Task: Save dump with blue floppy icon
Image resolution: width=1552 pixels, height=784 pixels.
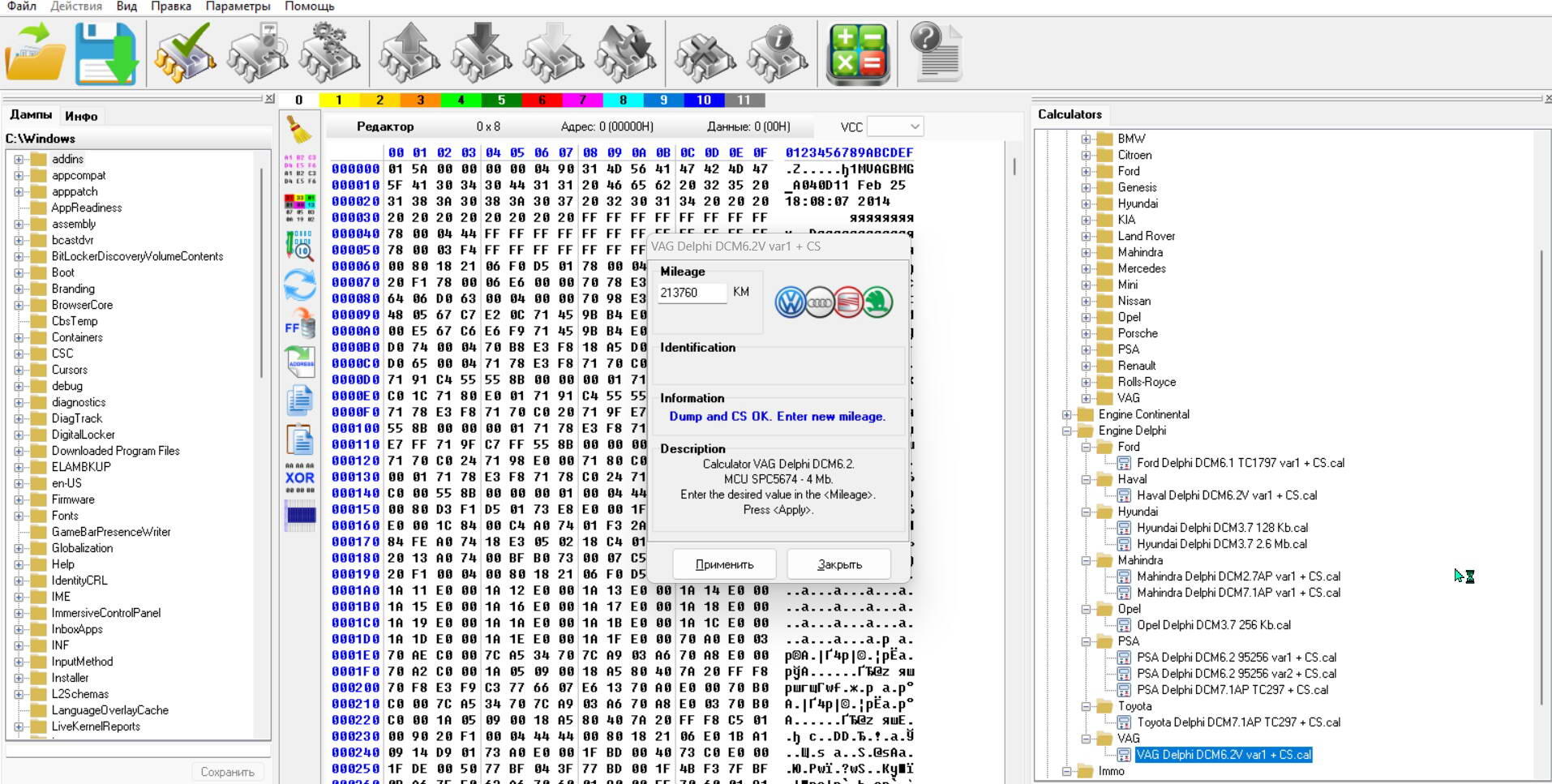Action: point(106,53)
